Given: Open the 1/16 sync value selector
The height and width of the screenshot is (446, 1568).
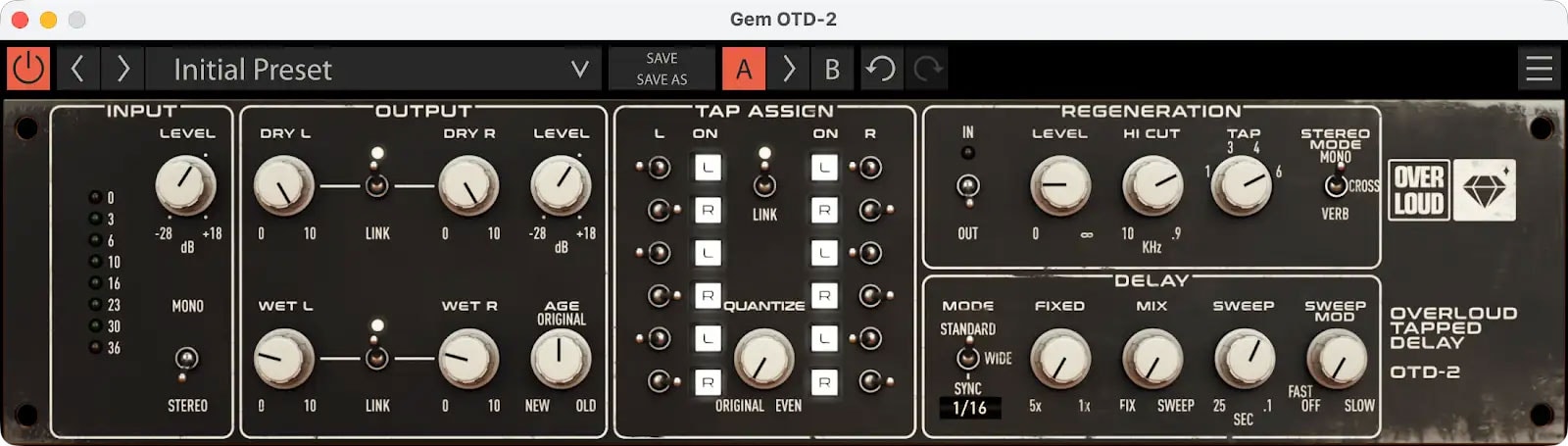Looking at the screenshot, I should pos(969,408).
